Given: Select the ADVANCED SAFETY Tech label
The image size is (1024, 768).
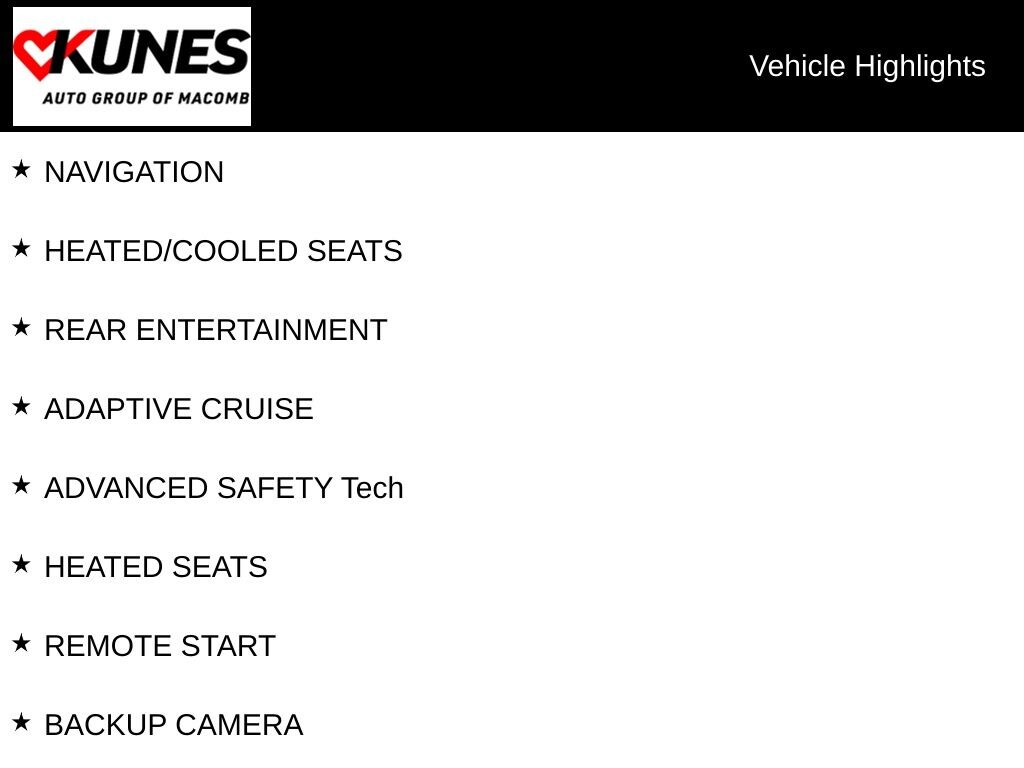Looking at the screenshot, I should [x=224, y=488].
